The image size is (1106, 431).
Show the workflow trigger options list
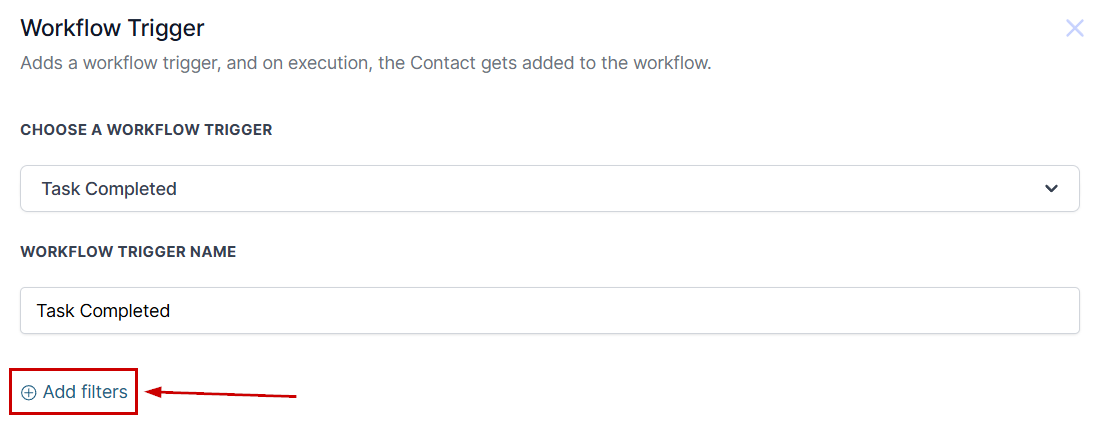pyautogui.click(x=549, y=188)
